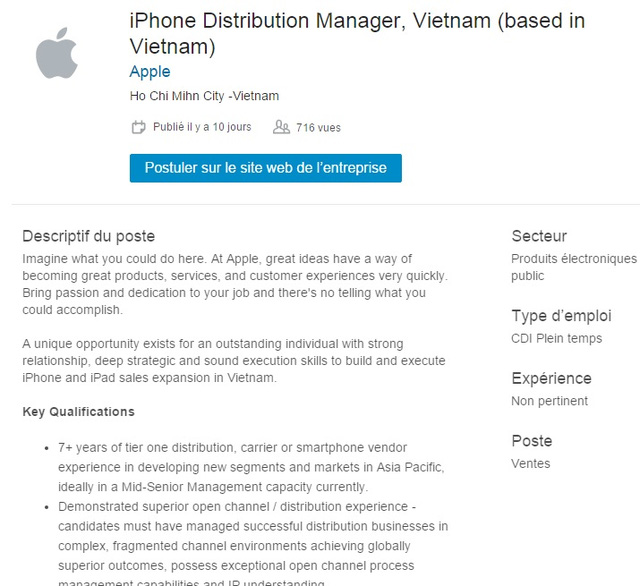Click the Ho Chi Mihn City location text
640x586 pixels.
pyautogui.click(x=204, y=96)
